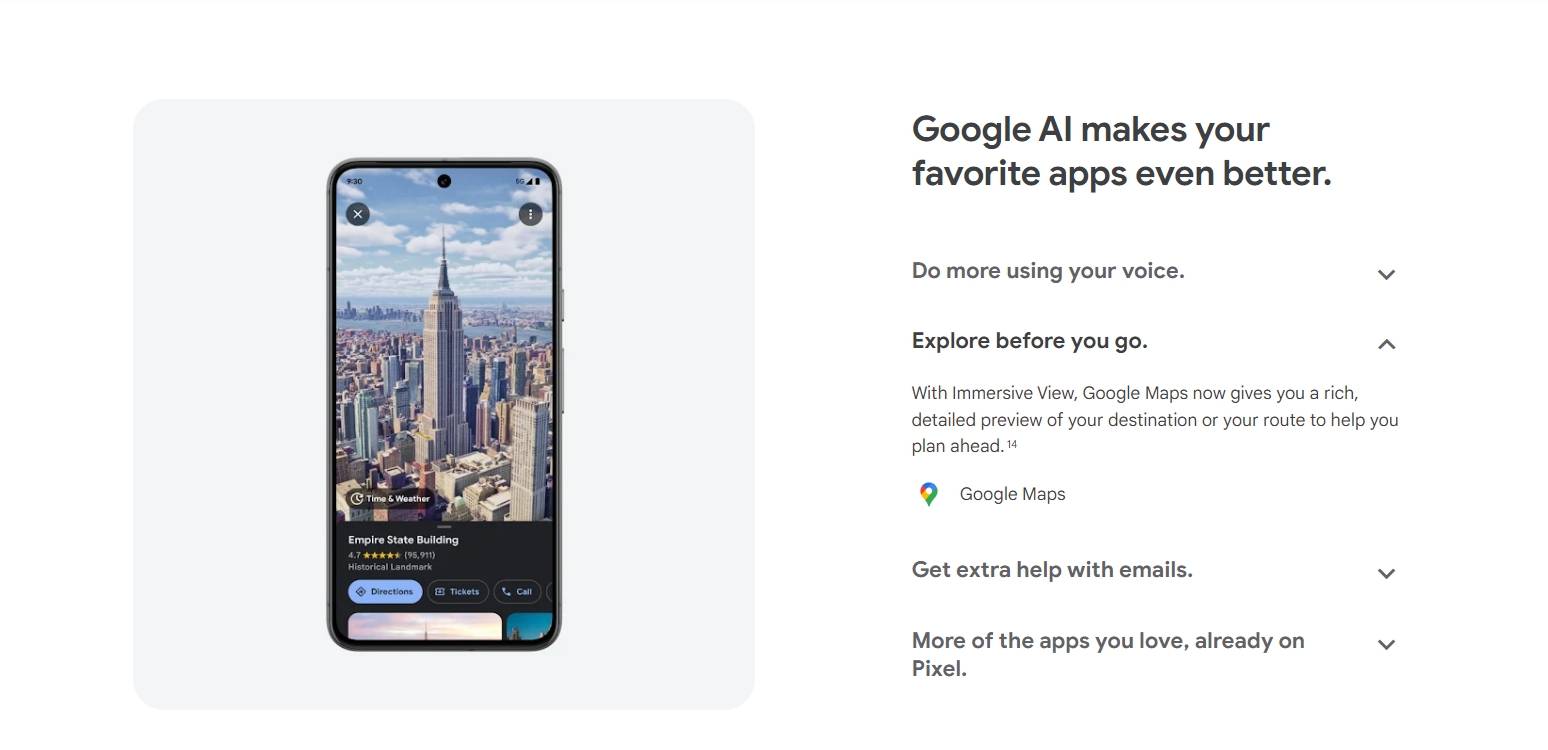The height and width of the screenshot is (750, 1548).
Task: Open the three-dot menu on phone screen
Action: click(530, 214)
